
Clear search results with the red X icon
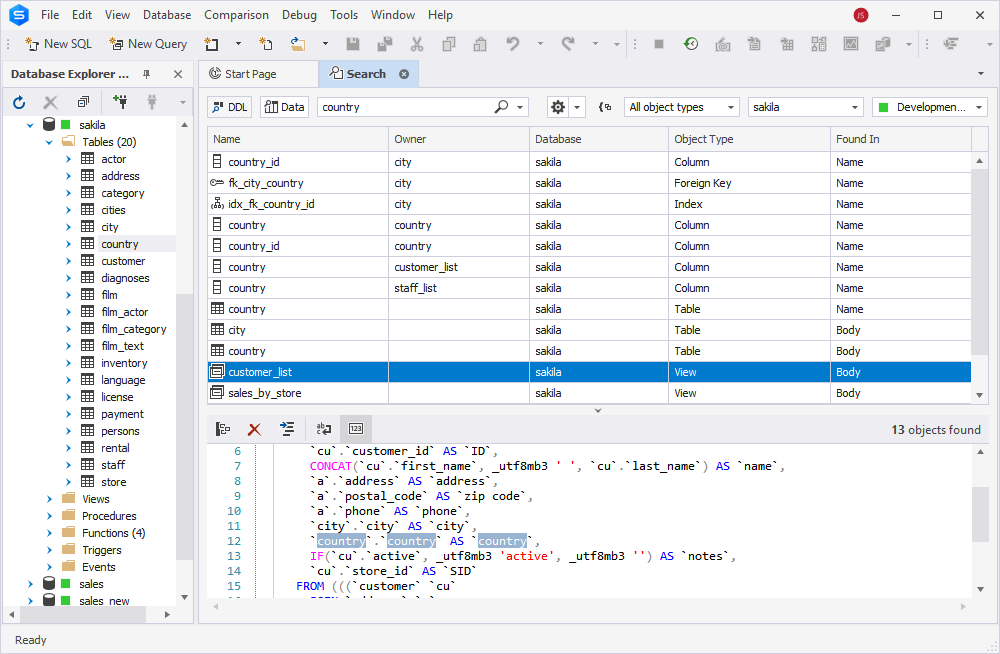coord(255,428)
